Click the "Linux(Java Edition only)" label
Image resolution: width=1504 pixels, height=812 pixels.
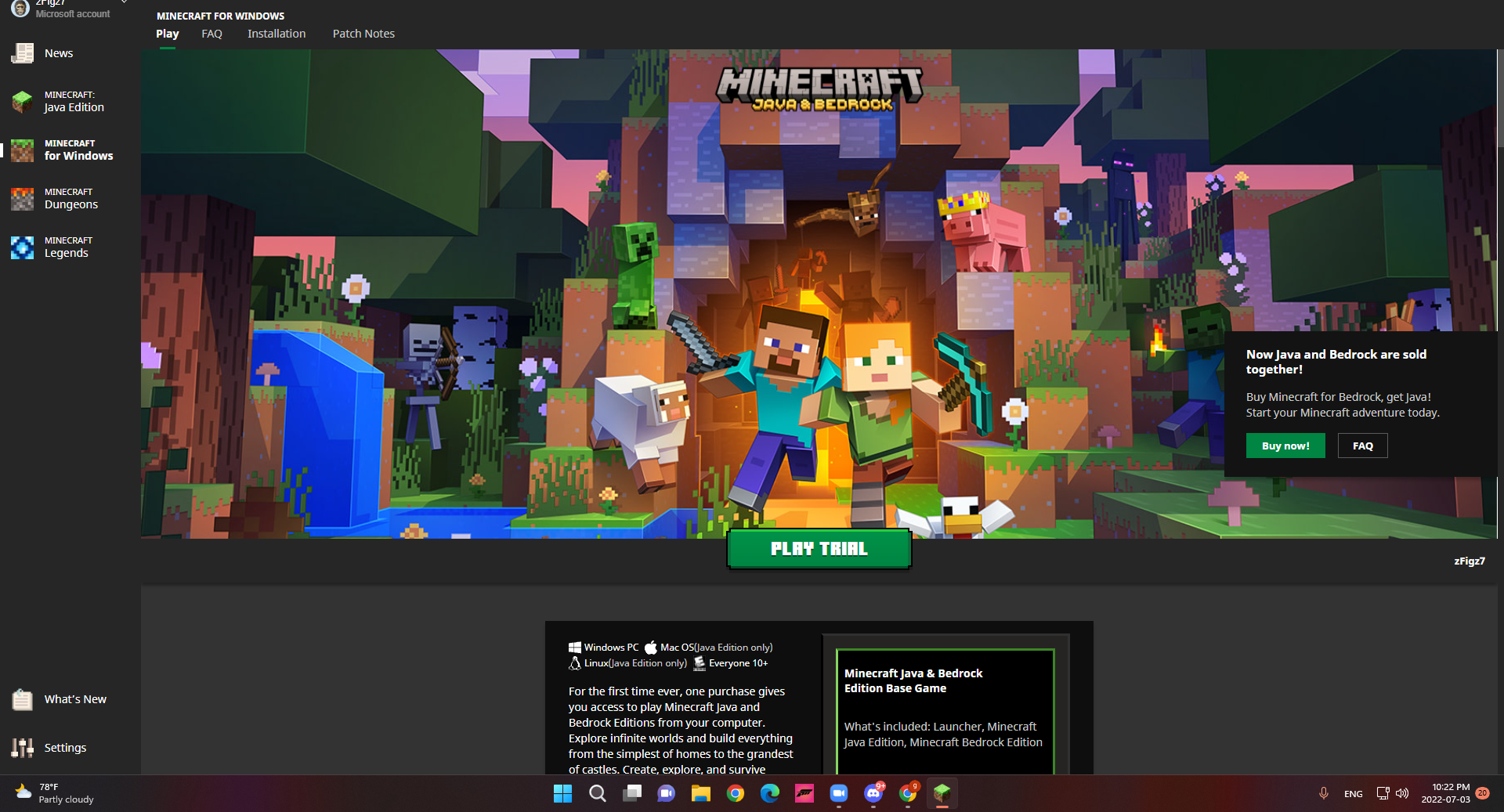tap(627, 663)
